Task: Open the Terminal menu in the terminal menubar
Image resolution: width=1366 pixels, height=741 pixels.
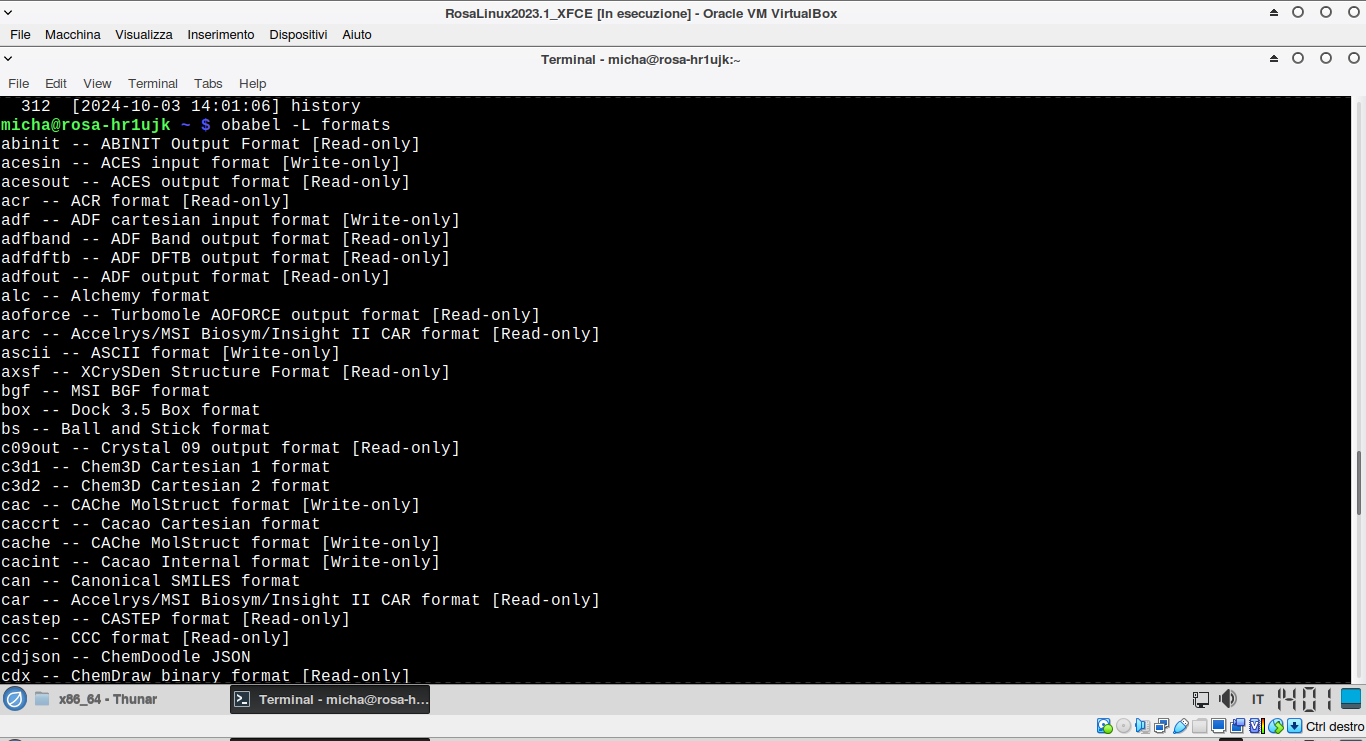Action: [153, 83]
